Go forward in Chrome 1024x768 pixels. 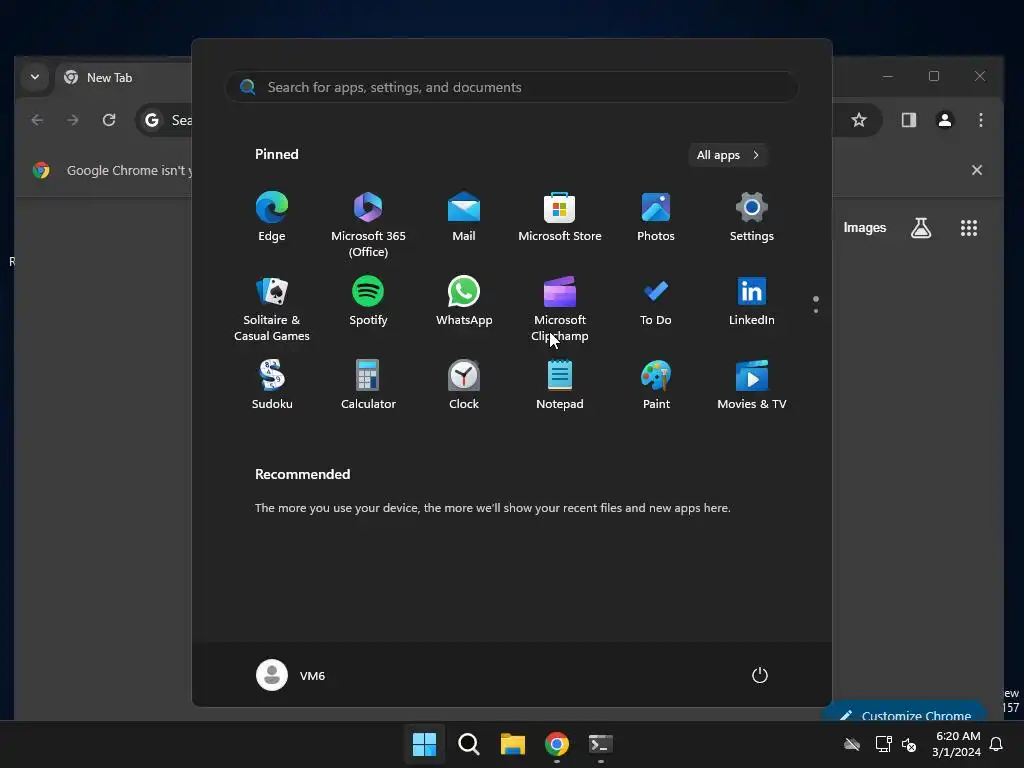[72, 120]
